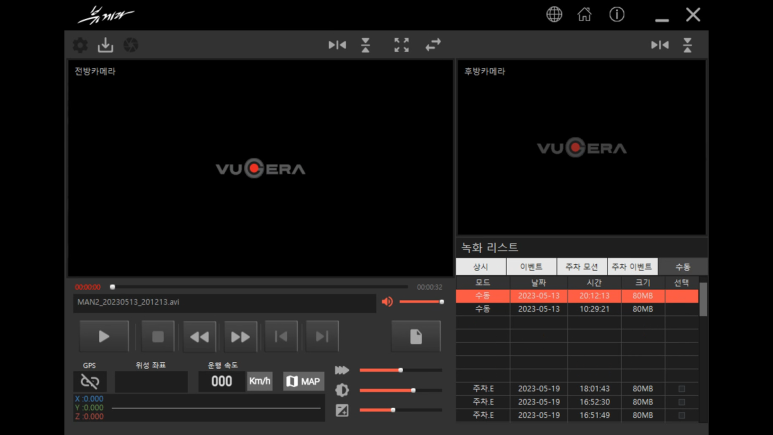Mute the speaker volume icon
773x435 pixels.
(x=387, y=301)
